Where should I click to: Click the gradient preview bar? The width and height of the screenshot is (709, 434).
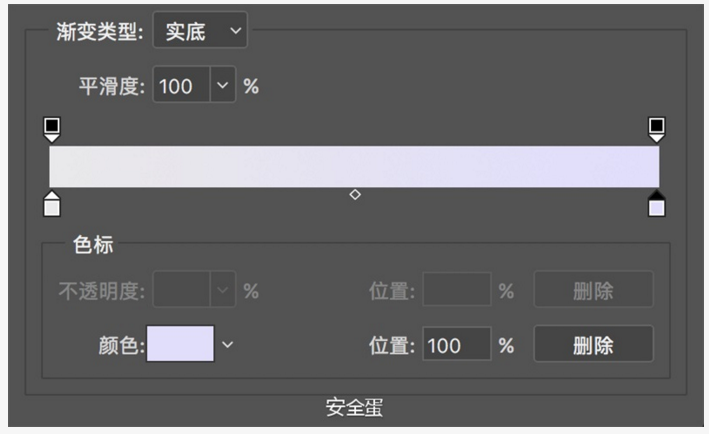point(354,166)
